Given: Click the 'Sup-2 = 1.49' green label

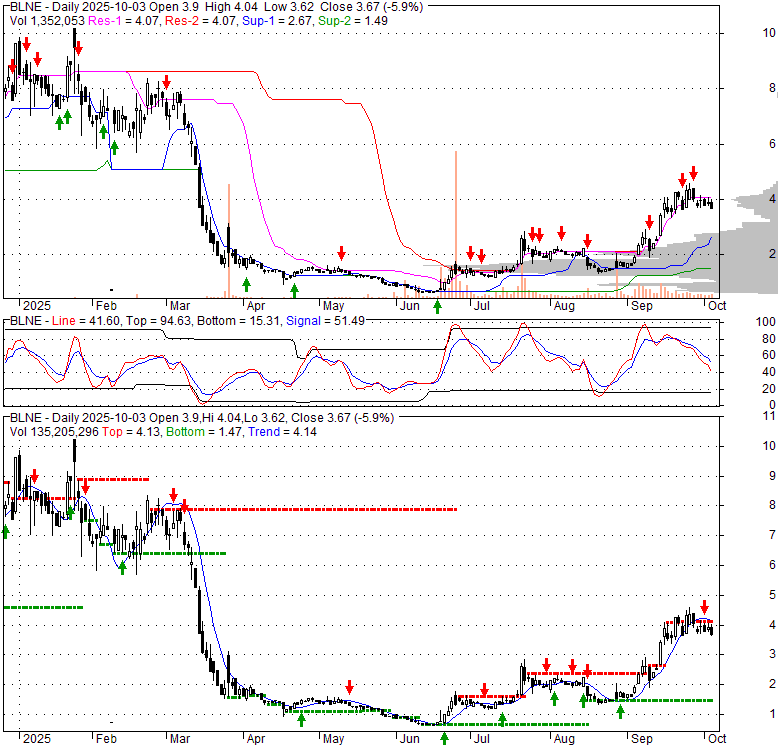Looking at the screenshot, I should tap(353, 21).
